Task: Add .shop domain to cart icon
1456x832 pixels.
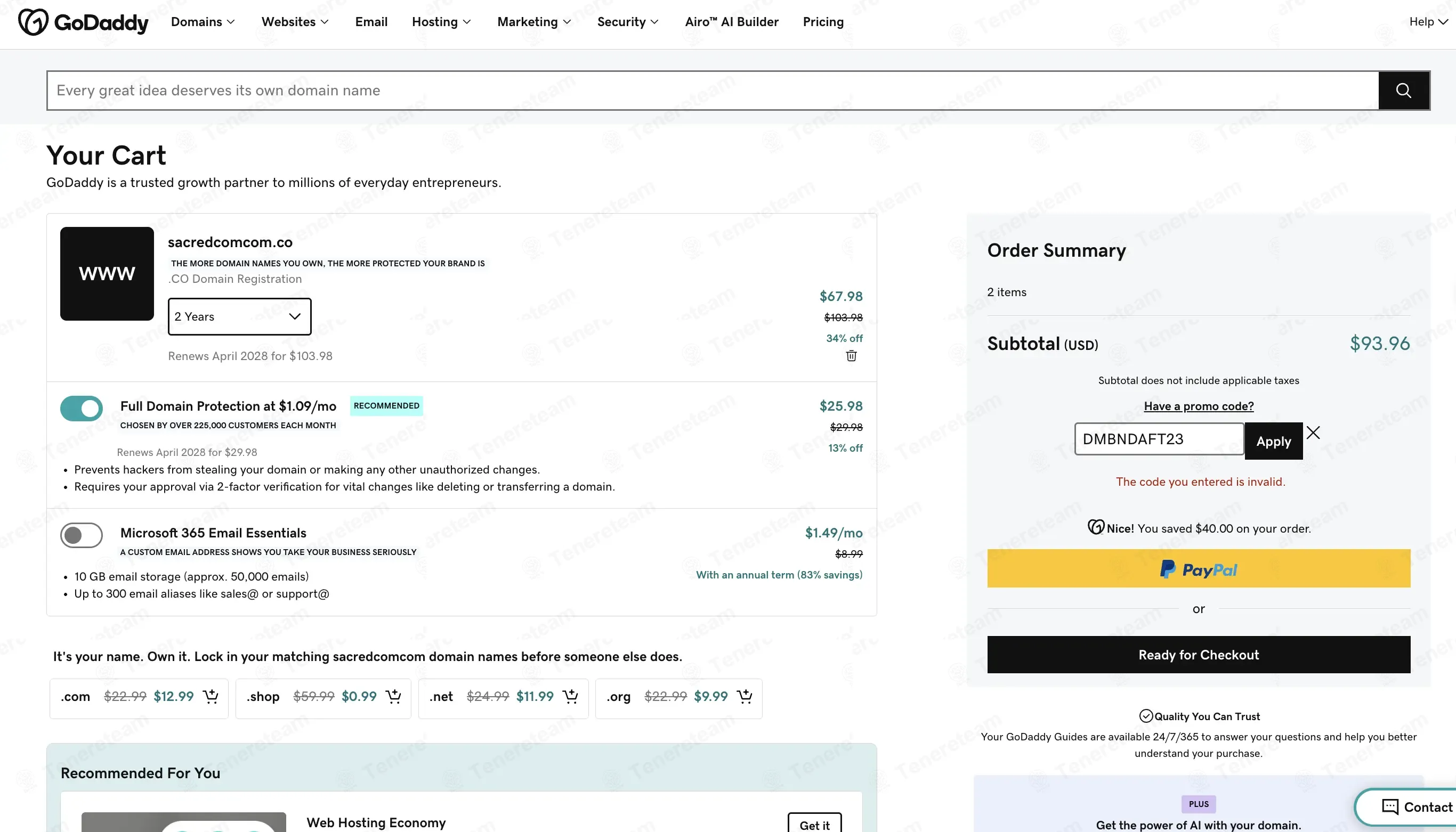Action: pyautogui.click(x=393, y=696)
